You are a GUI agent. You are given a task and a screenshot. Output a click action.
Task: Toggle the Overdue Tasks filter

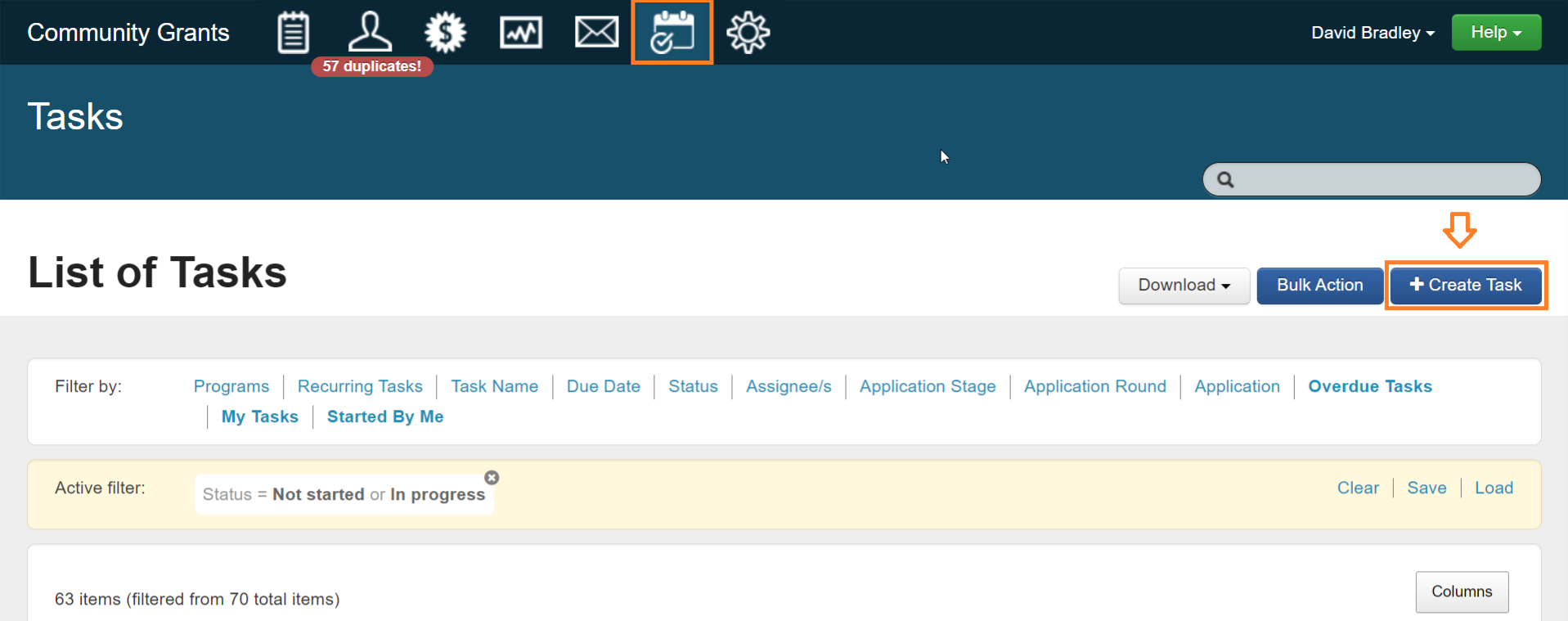point(1370,386)
